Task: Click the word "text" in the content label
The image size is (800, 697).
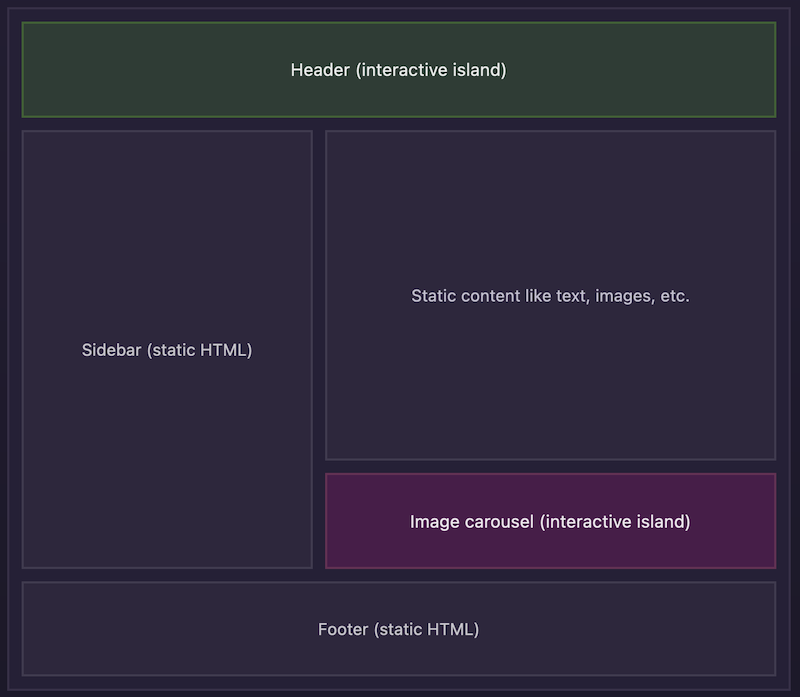Action: click(x=571, y=296)
